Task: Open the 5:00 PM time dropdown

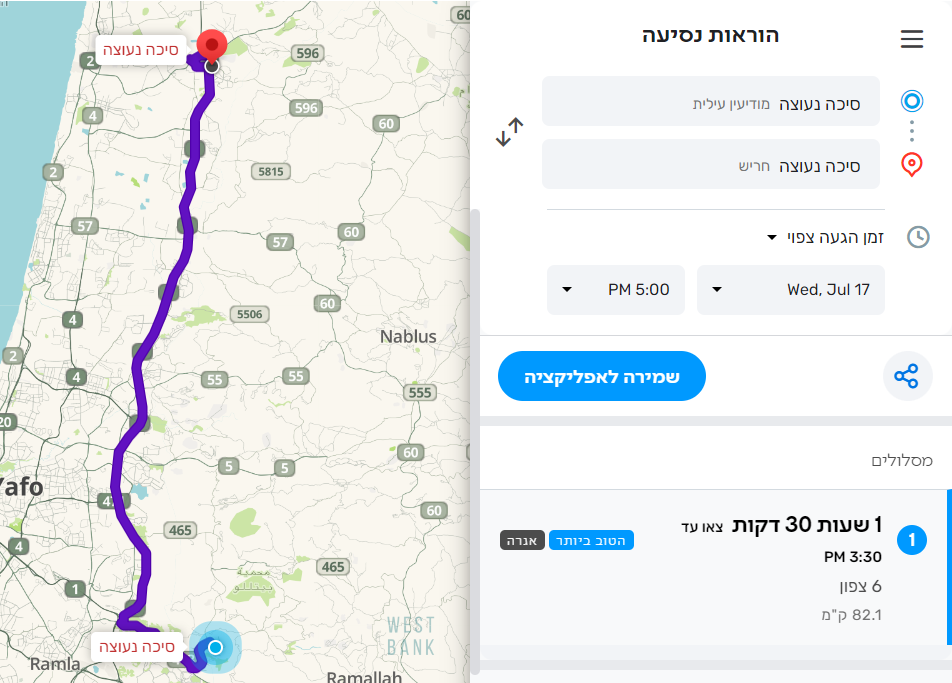Action: tap(616, 290)
